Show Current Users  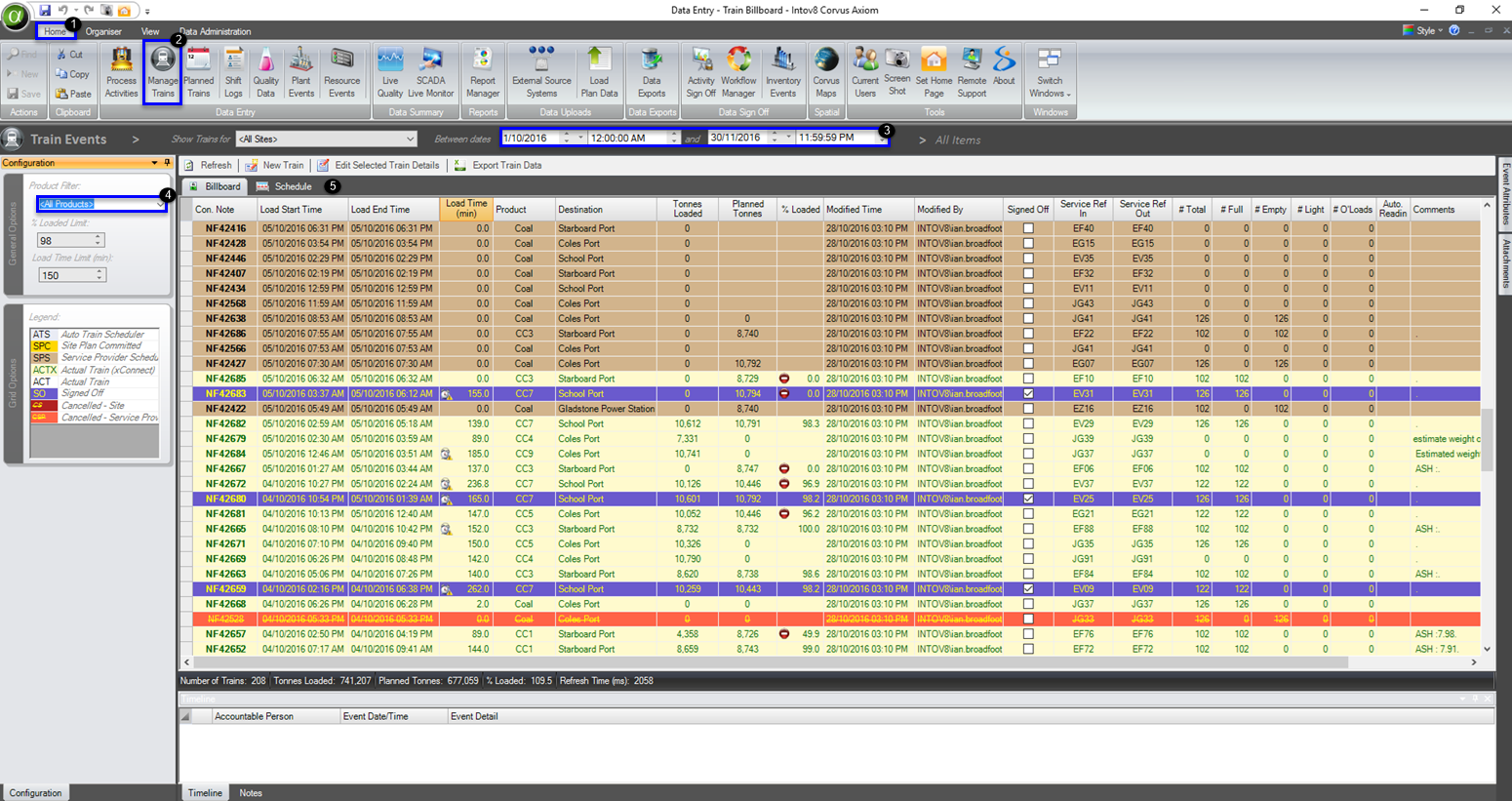(x=865, y=72)
